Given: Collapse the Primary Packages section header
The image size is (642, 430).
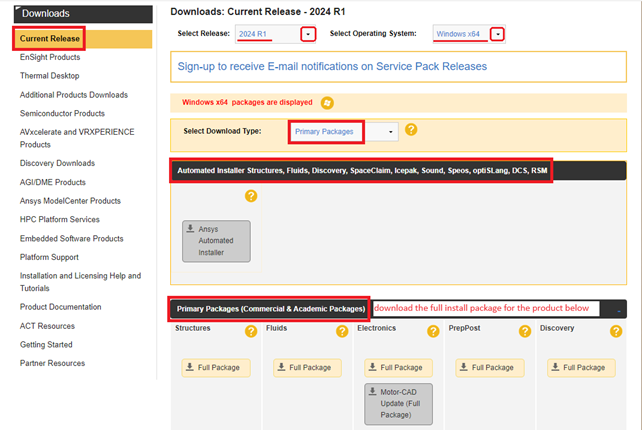Looking at the screenshot, I should [619, 311].
